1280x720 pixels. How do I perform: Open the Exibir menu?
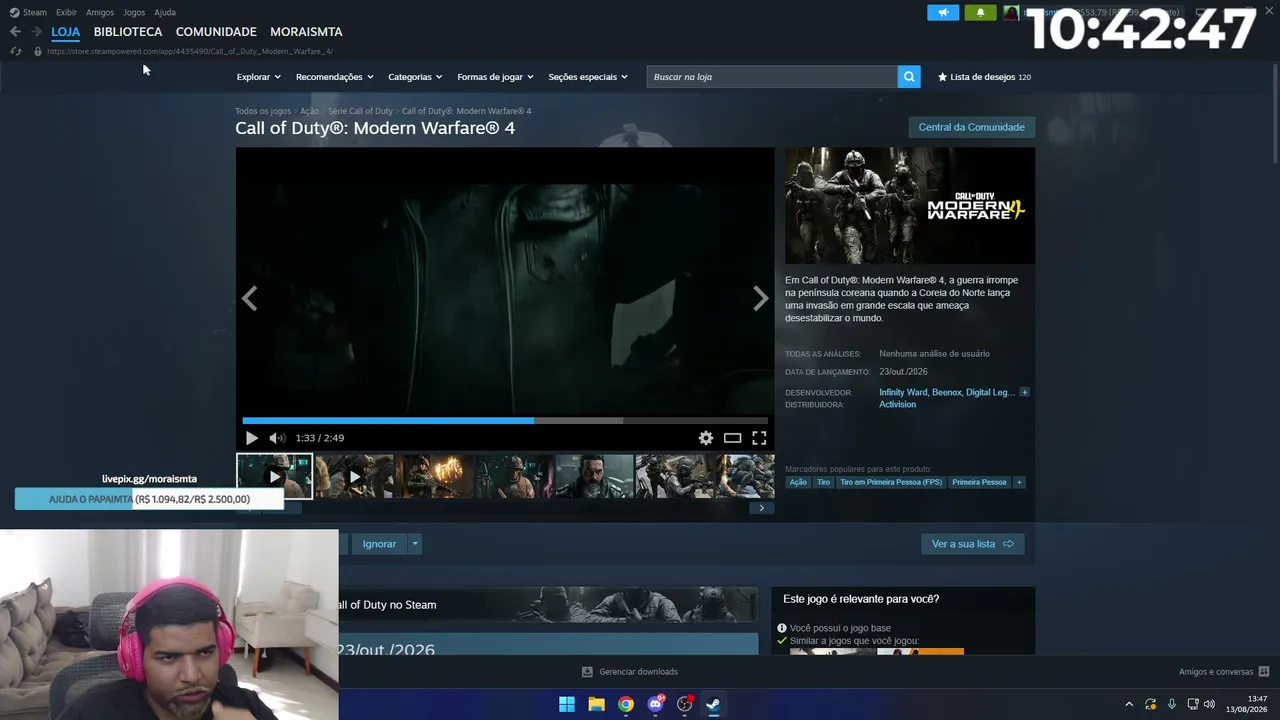pos(66,12)
